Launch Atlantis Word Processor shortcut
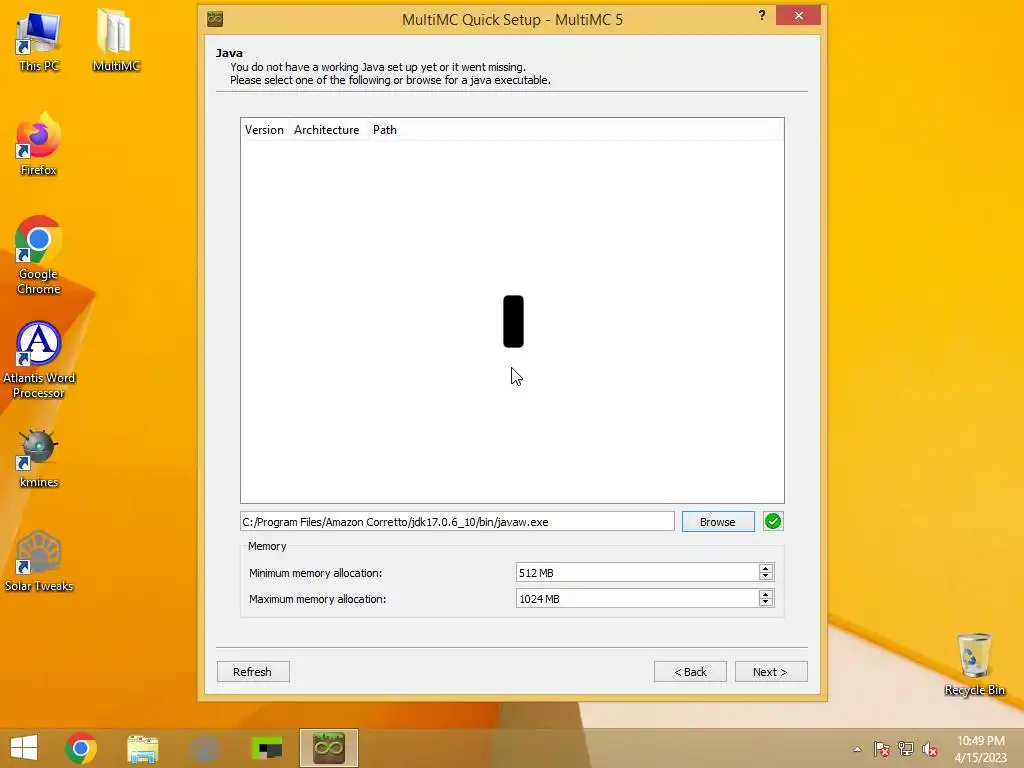Image resolution: width=1024 pixels, height=768 pixels. 39,359
